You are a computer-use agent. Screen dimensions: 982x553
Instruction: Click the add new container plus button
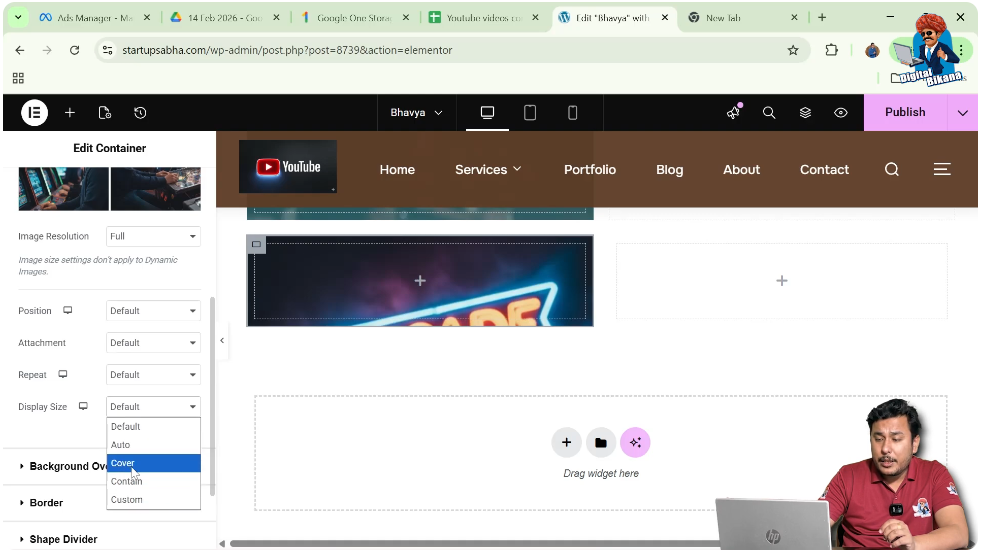pyautogui.click(x=566, y=443)
